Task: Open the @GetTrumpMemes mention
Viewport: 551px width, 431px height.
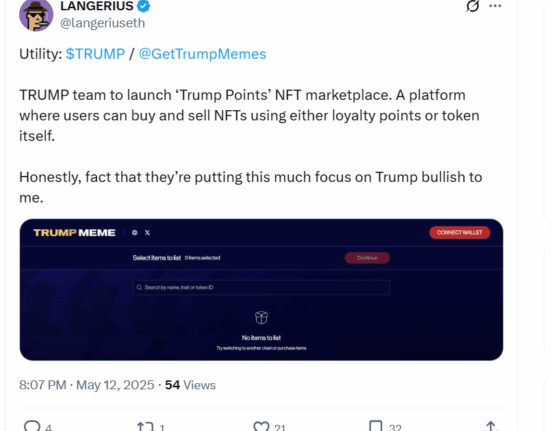Action: (x=202, y=54)
